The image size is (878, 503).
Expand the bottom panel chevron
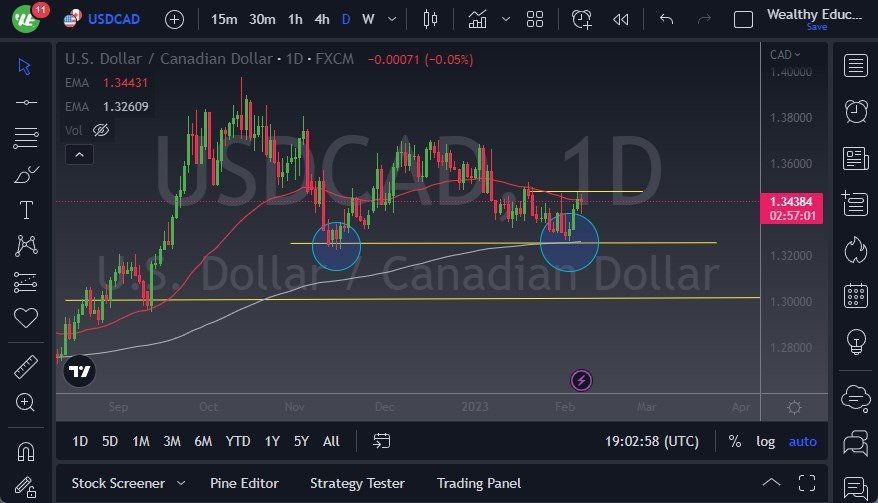pos(771,483)
